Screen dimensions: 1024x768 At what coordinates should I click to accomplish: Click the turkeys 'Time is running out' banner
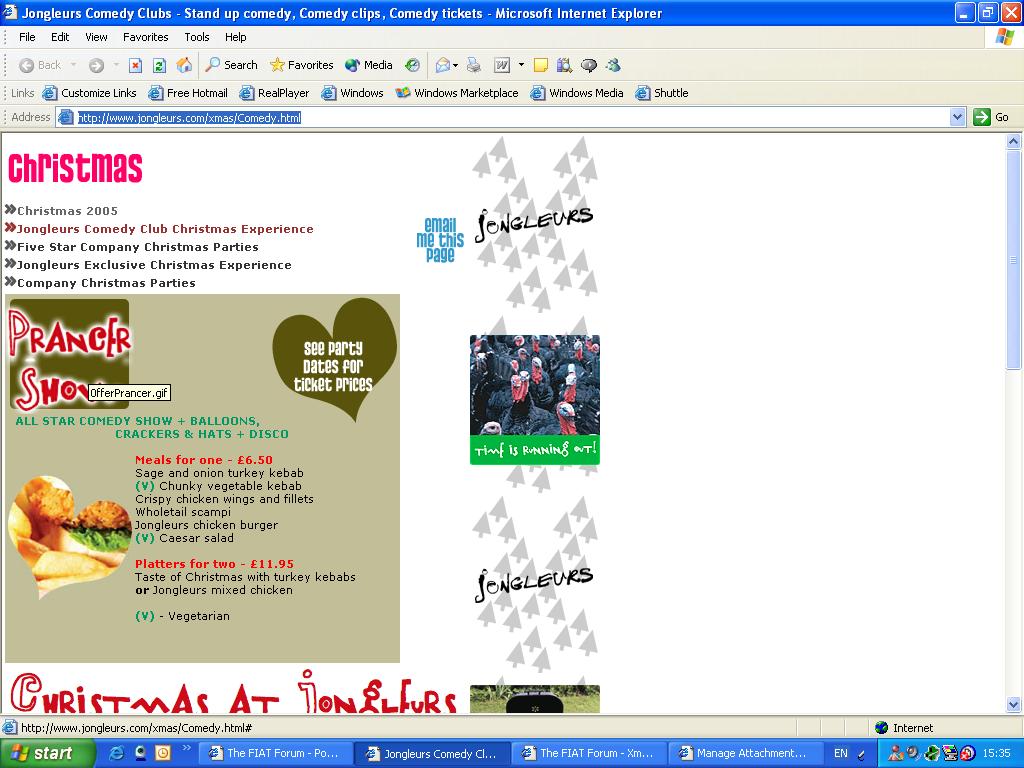coord(535,400)
